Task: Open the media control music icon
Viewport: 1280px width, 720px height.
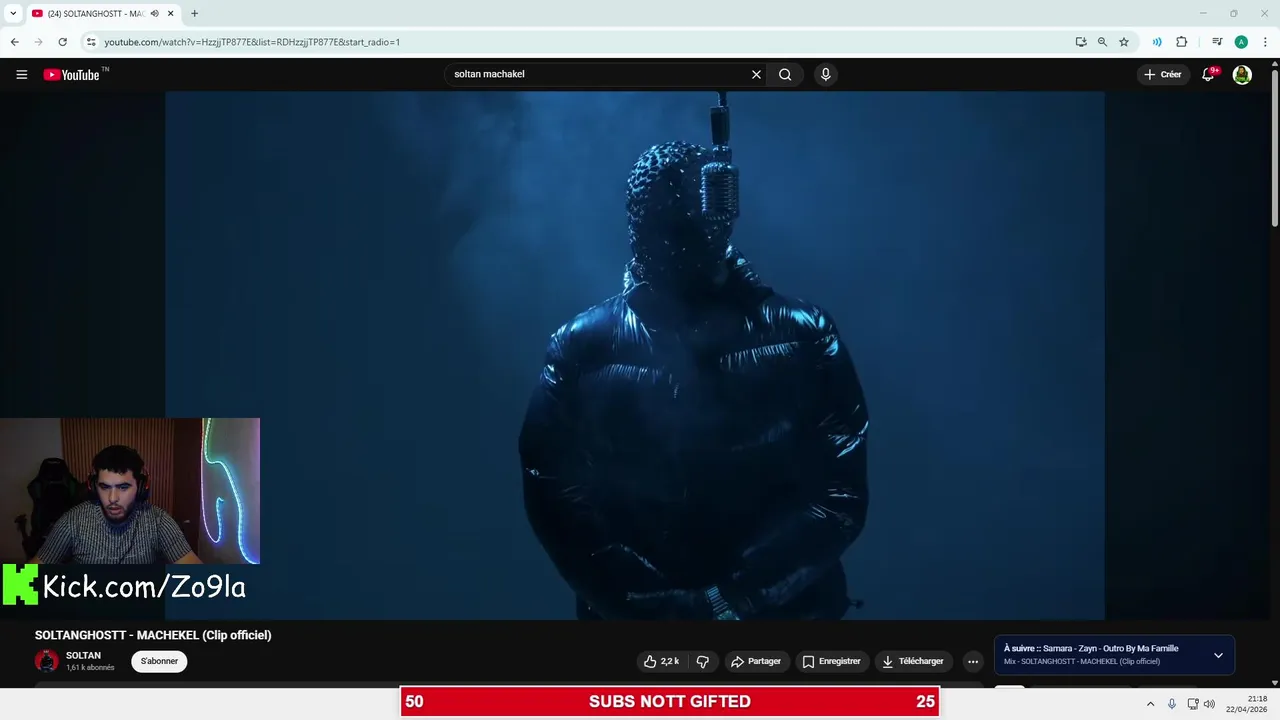Action: 1217,42
